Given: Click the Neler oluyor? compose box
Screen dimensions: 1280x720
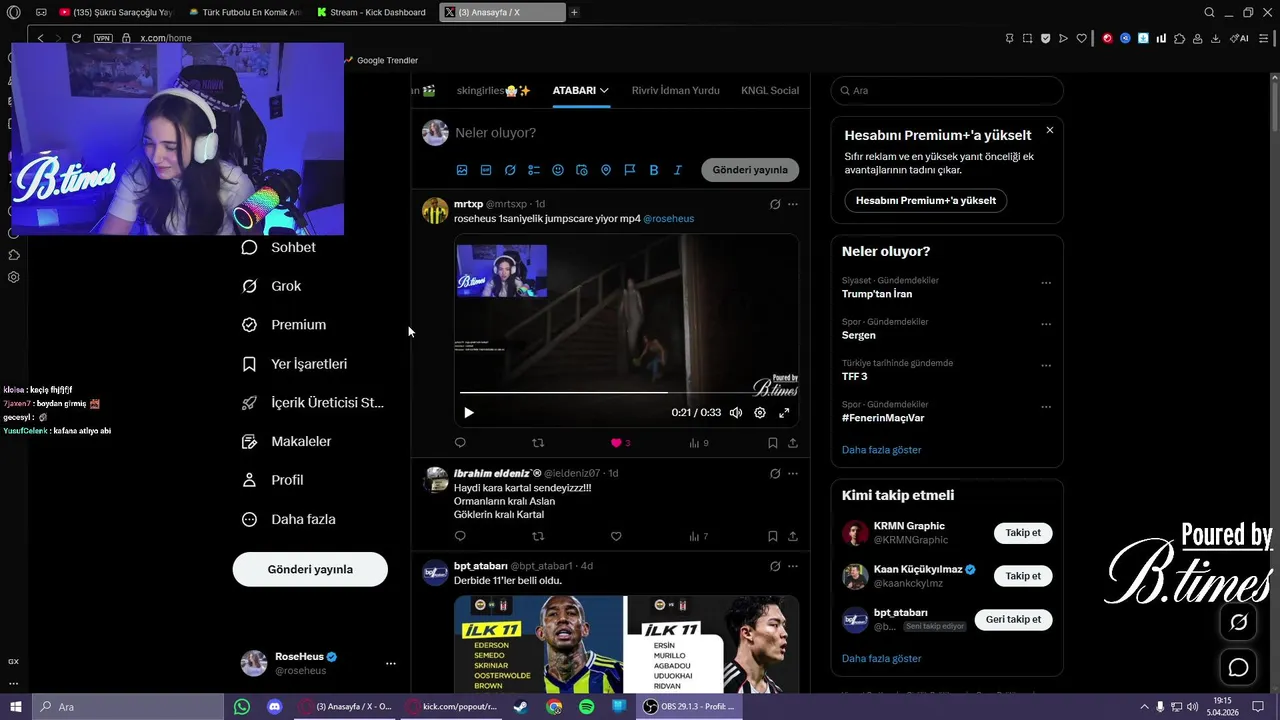Looking at the screenshot, I should [495, 133].
